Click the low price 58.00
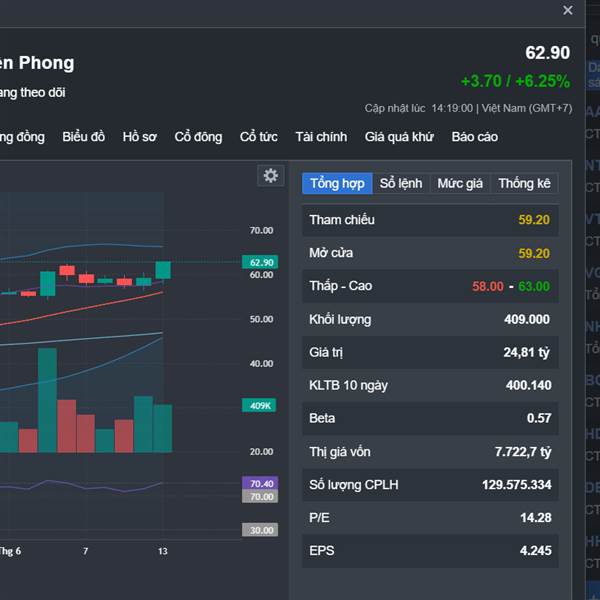The width and height of the screenshot is (600, 600). (x=488, y=286)
